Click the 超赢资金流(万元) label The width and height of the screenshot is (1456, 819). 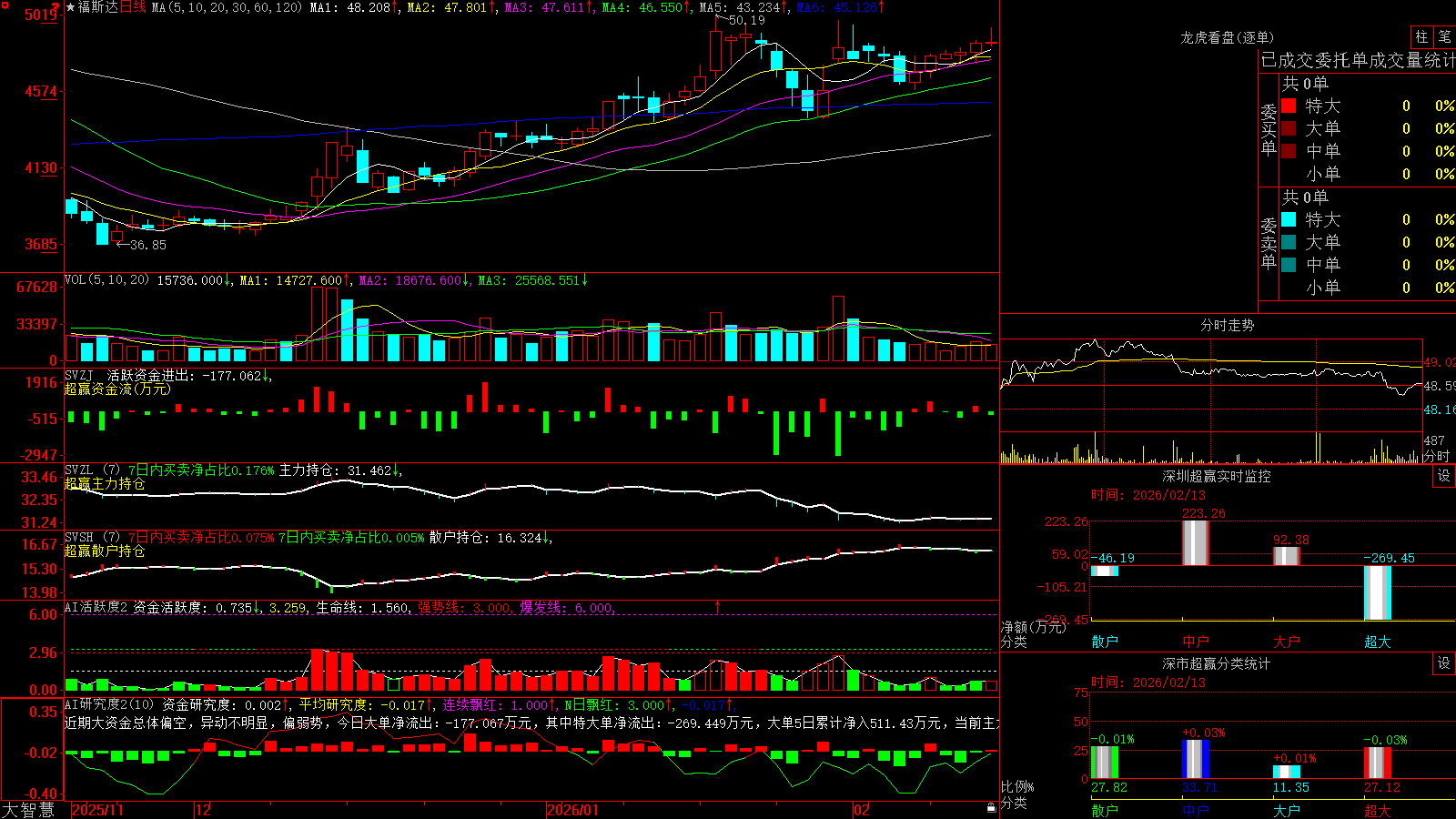click(117, 389)
